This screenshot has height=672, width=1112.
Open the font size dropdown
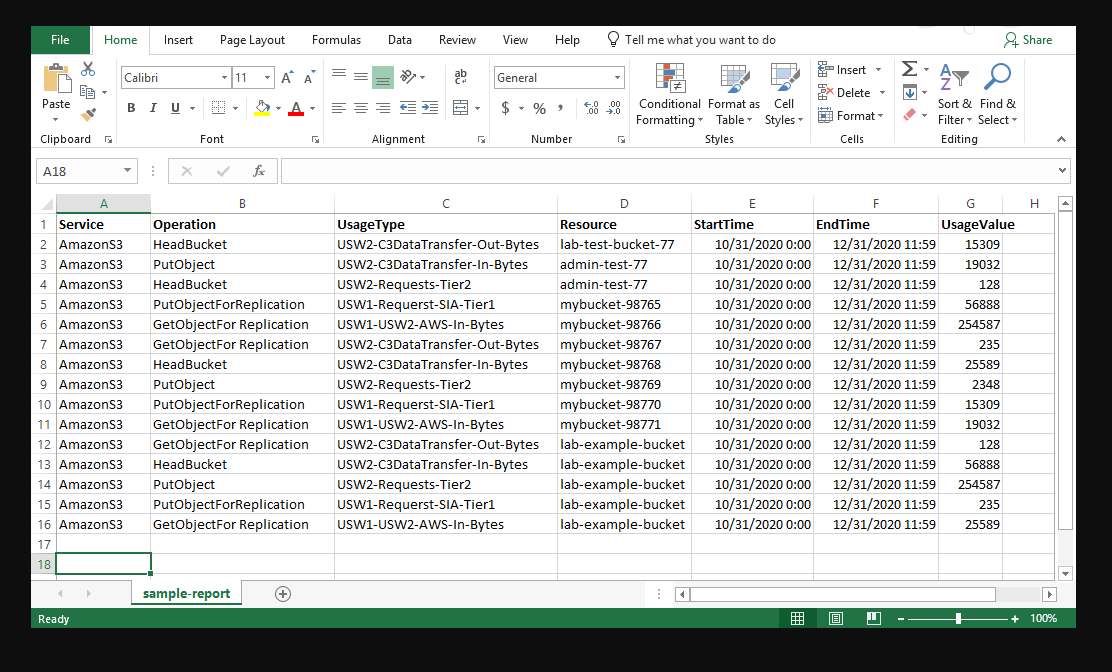click(x=267, y=78)
